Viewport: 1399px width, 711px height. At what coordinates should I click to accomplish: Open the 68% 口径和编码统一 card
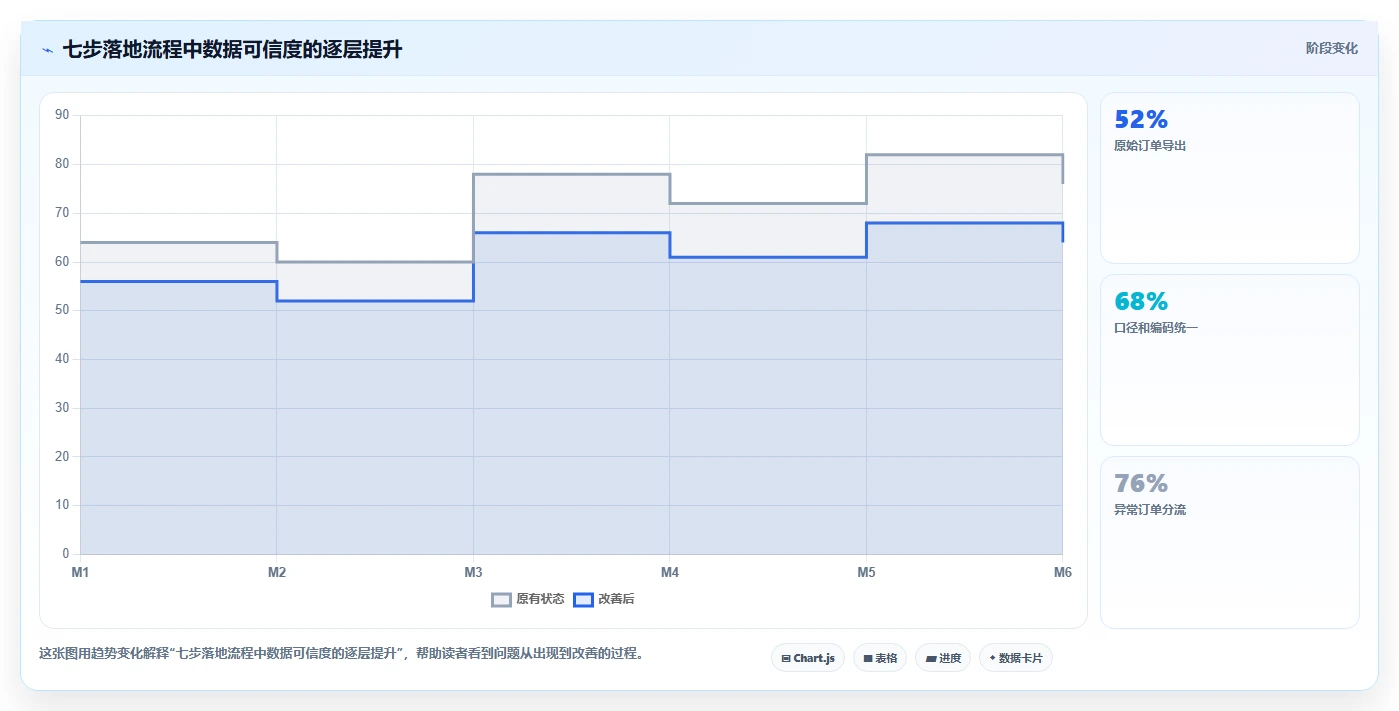pos(1230,360)
